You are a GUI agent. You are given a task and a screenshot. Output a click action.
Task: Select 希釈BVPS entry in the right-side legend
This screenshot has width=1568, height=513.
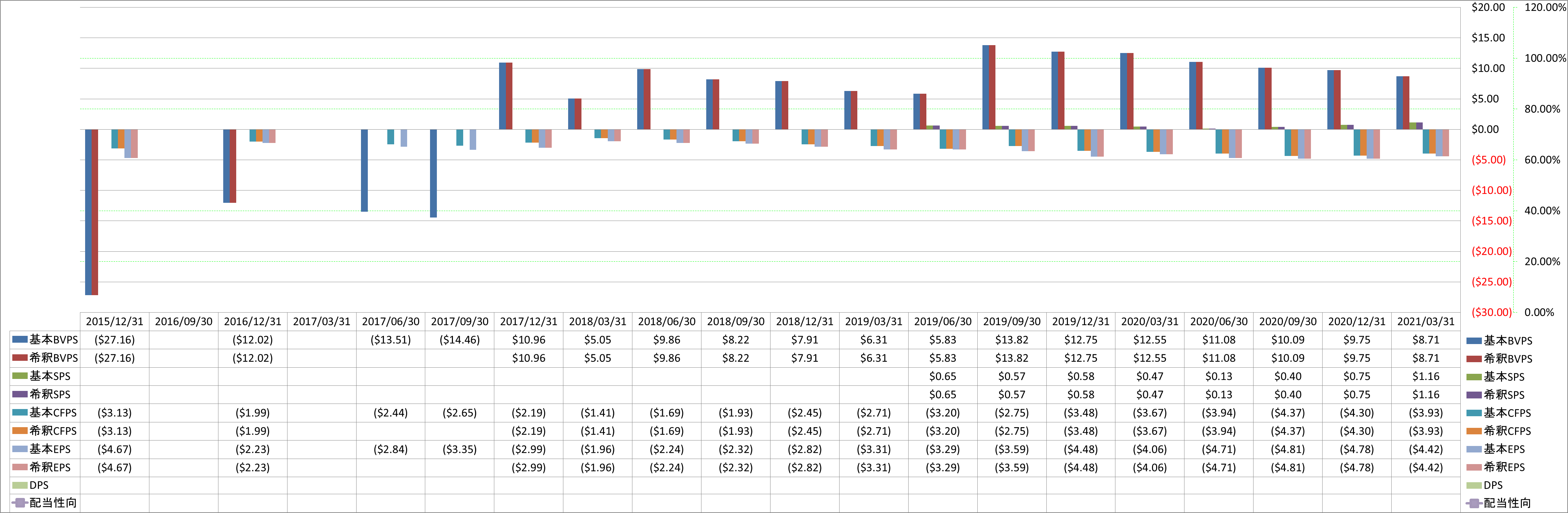click(x=1499, y=359)
